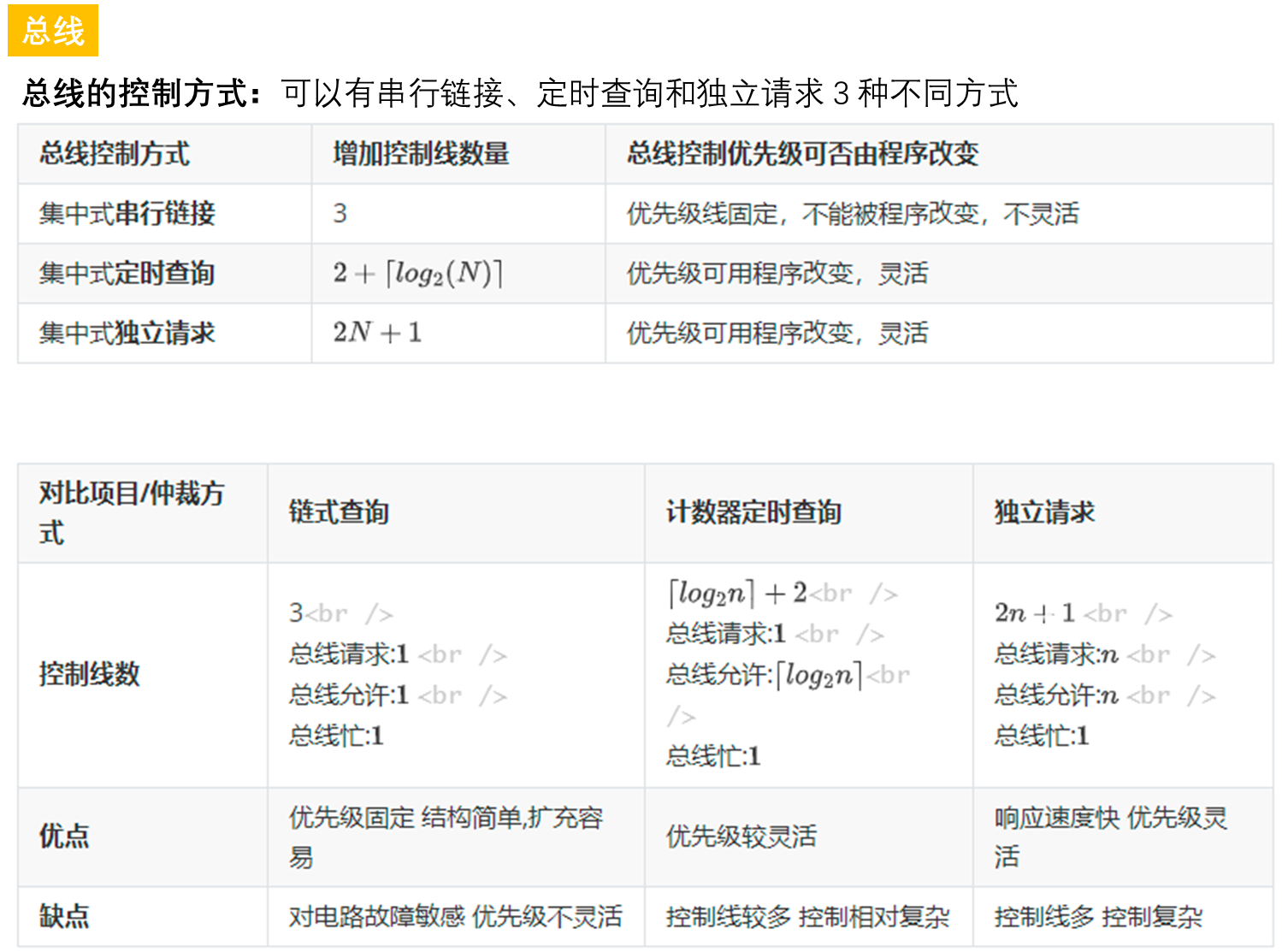Click 总线允许:1 in the 链式查询 column
Screen dimensions: 1282x952
coord(348,695)
